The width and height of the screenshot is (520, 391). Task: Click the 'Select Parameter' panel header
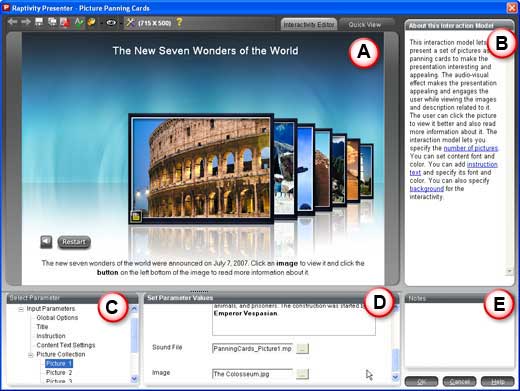pos(72,298)
